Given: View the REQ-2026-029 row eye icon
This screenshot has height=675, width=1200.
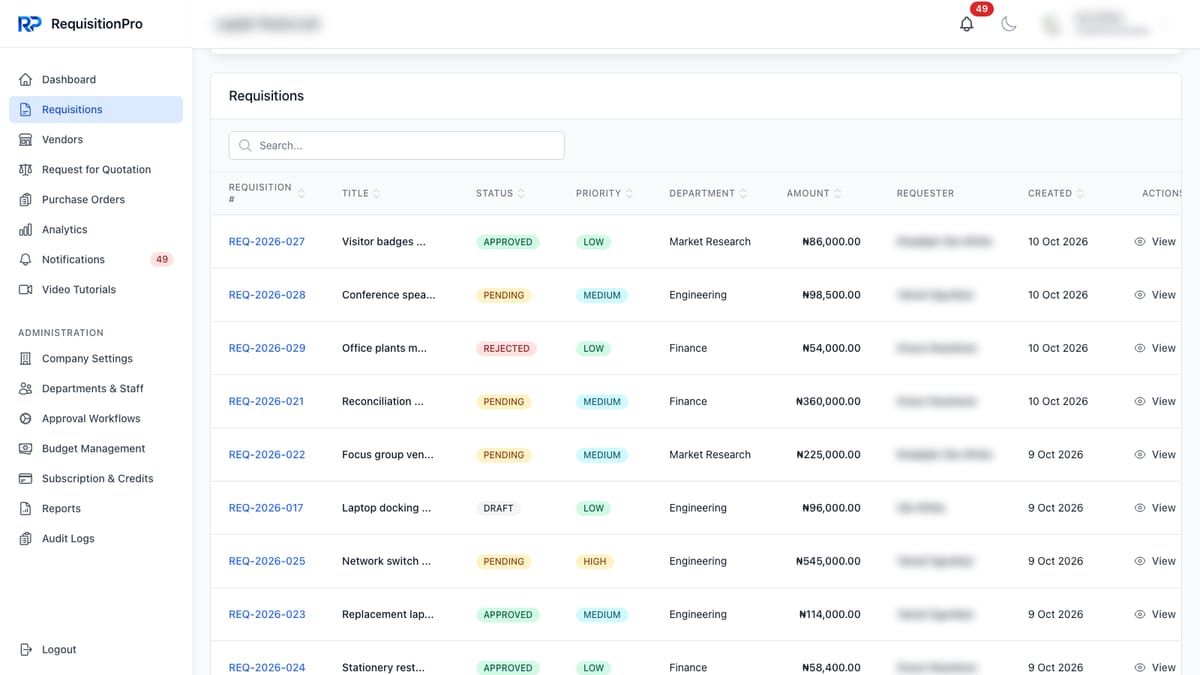Looking at the screenshot, I should (1140, 348).
